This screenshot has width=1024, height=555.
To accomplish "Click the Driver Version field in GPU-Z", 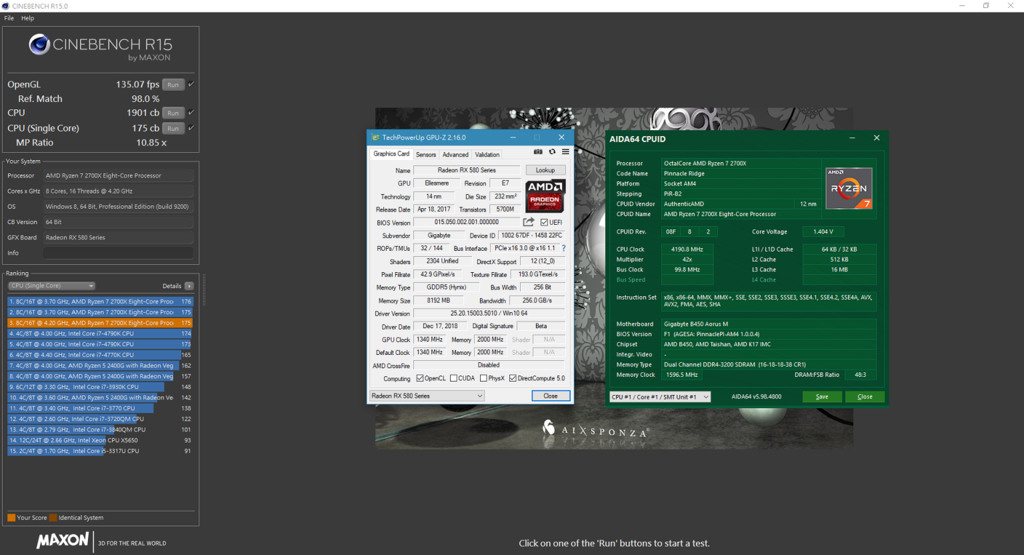I will 490,313.
